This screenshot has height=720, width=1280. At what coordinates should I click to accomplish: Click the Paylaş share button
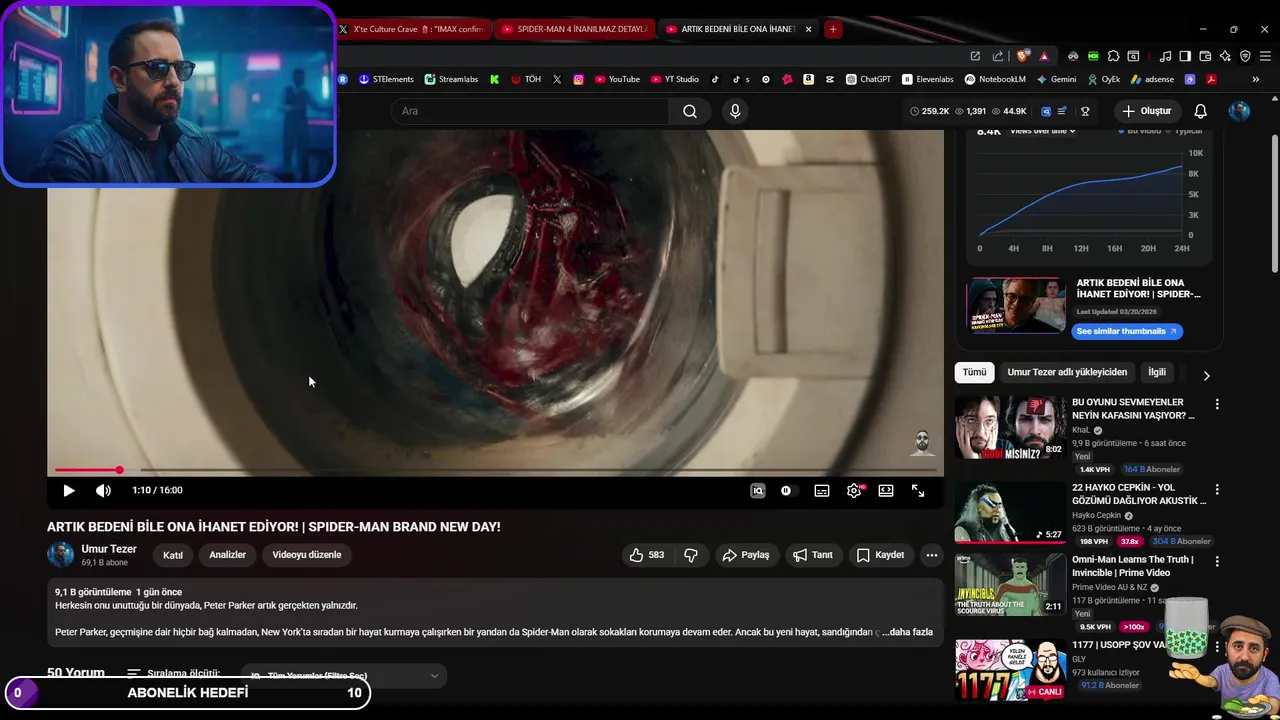click(x=746, y=555)
